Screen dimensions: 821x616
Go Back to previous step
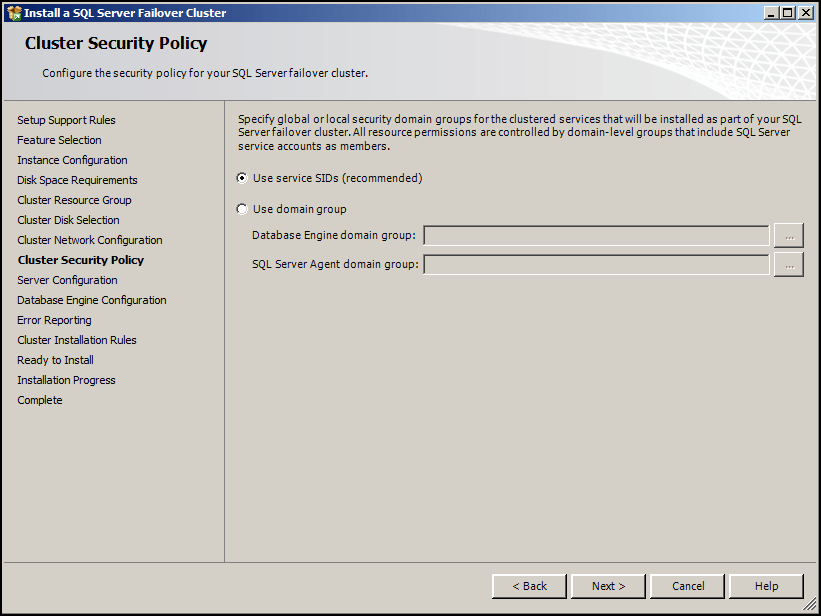point(529,586)
